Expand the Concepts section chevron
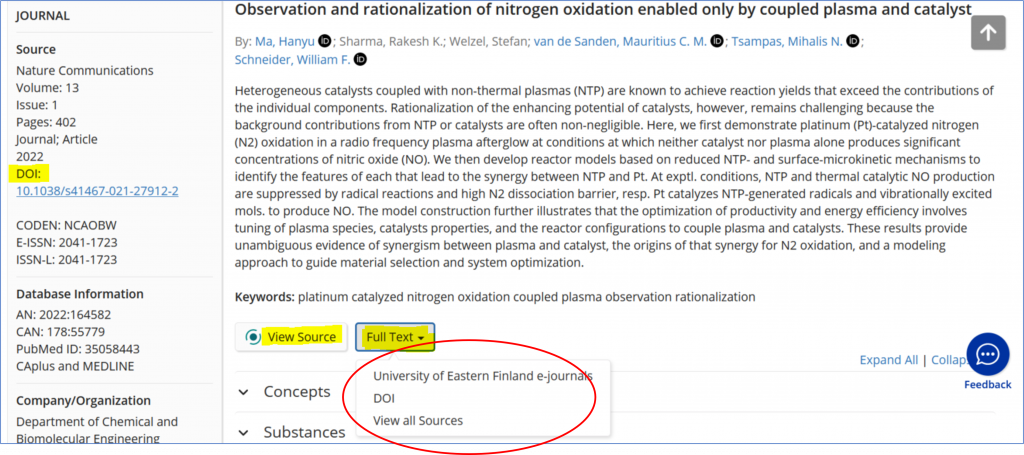The width and height of the screenshot is (1024, 455). 244,392
